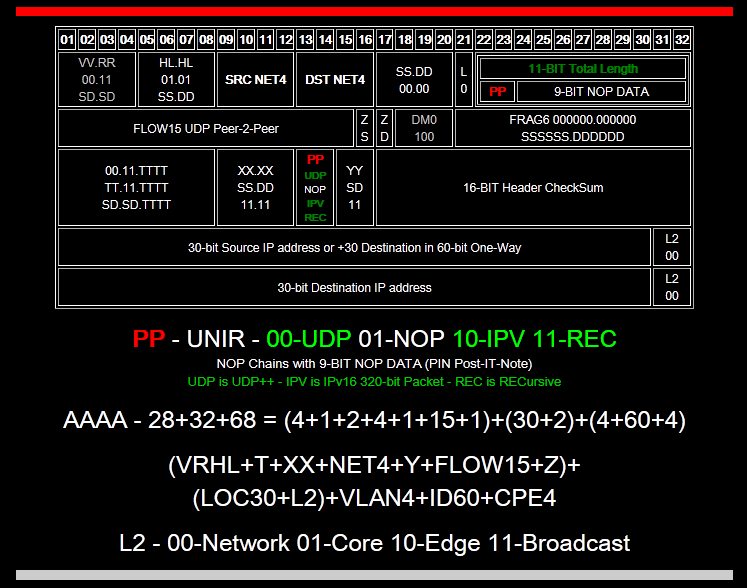The width and height of the screenshot is (747, 588).
Task: Click the PP UDP NOP IPV REC cell
Action: tap(315, 188)
